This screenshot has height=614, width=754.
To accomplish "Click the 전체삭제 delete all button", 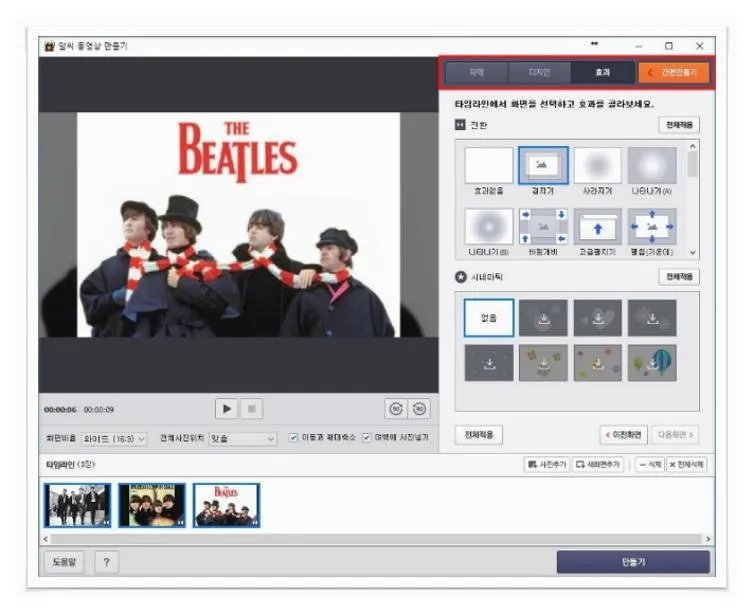I will (687, 464).
